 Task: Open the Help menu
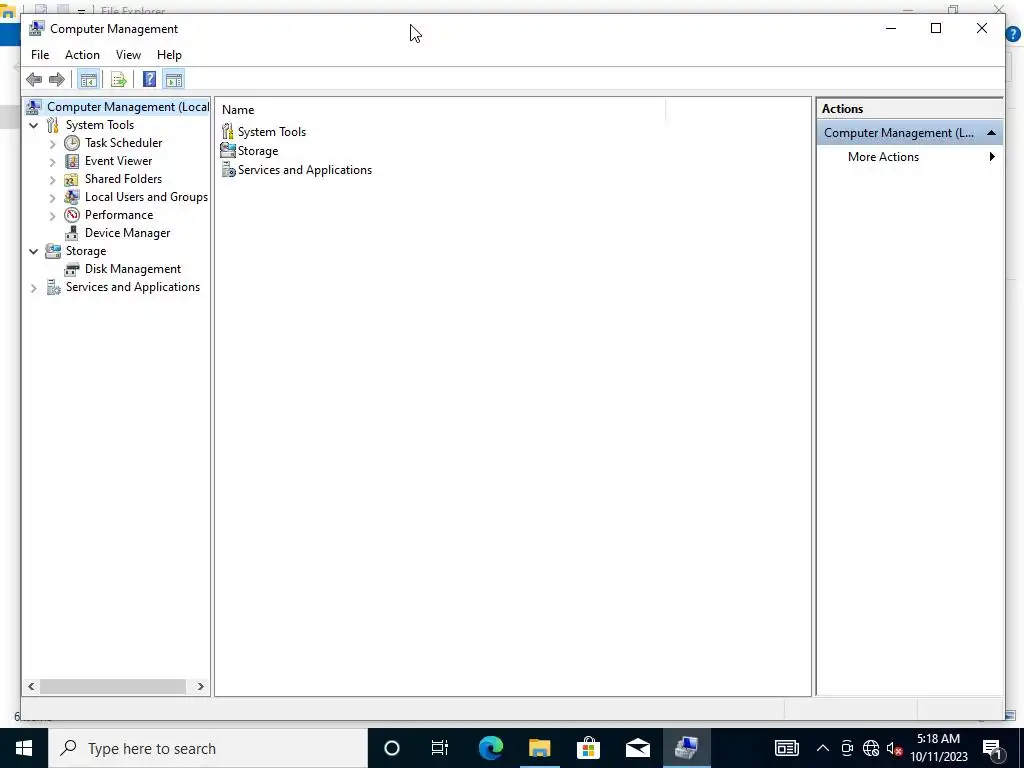[x=169, y=55]
